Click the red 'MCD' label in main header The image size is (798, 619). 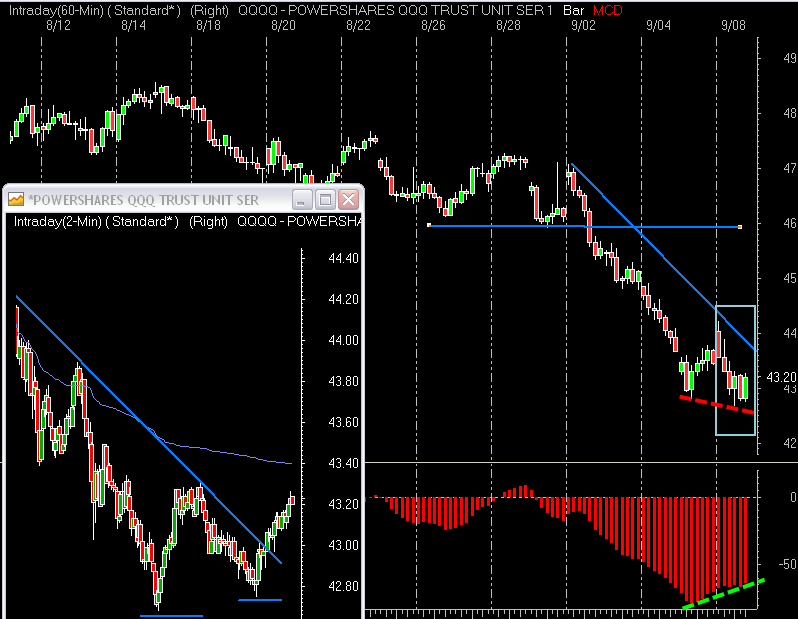coord(608,10)
